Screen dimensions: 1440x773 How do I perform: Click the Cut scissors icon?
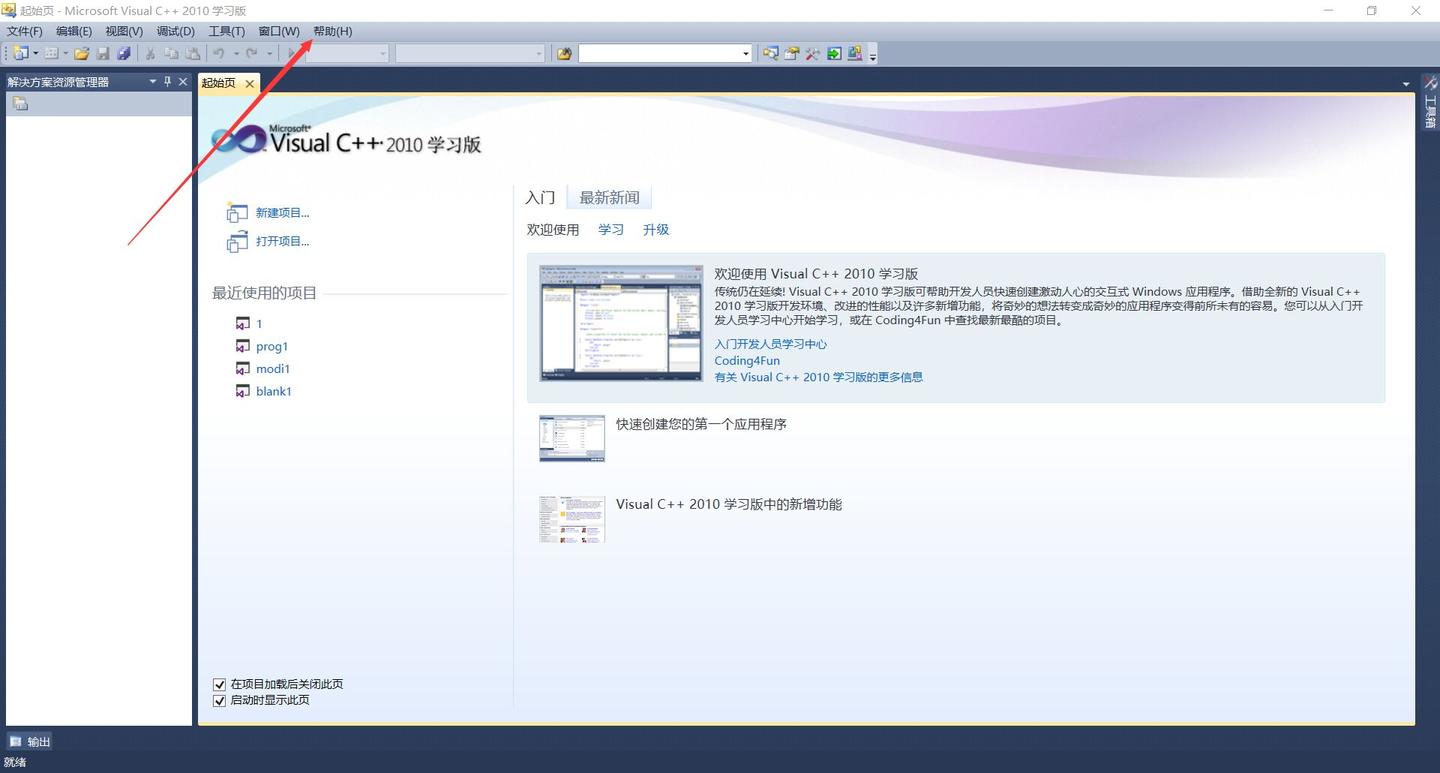pos(150,53)
